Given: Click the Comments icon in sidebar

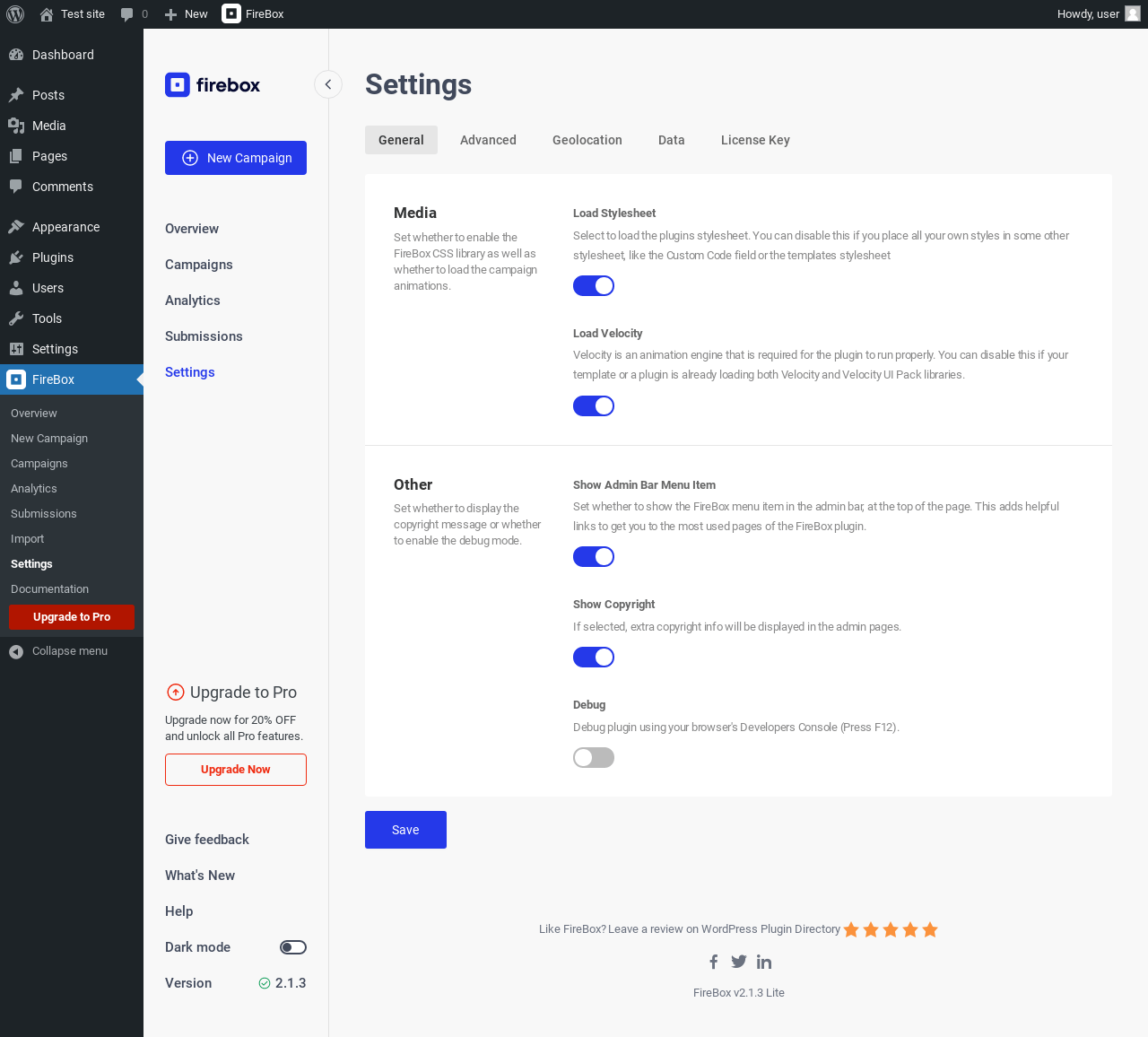Looking at the screenshot, I should pos(16,187).
